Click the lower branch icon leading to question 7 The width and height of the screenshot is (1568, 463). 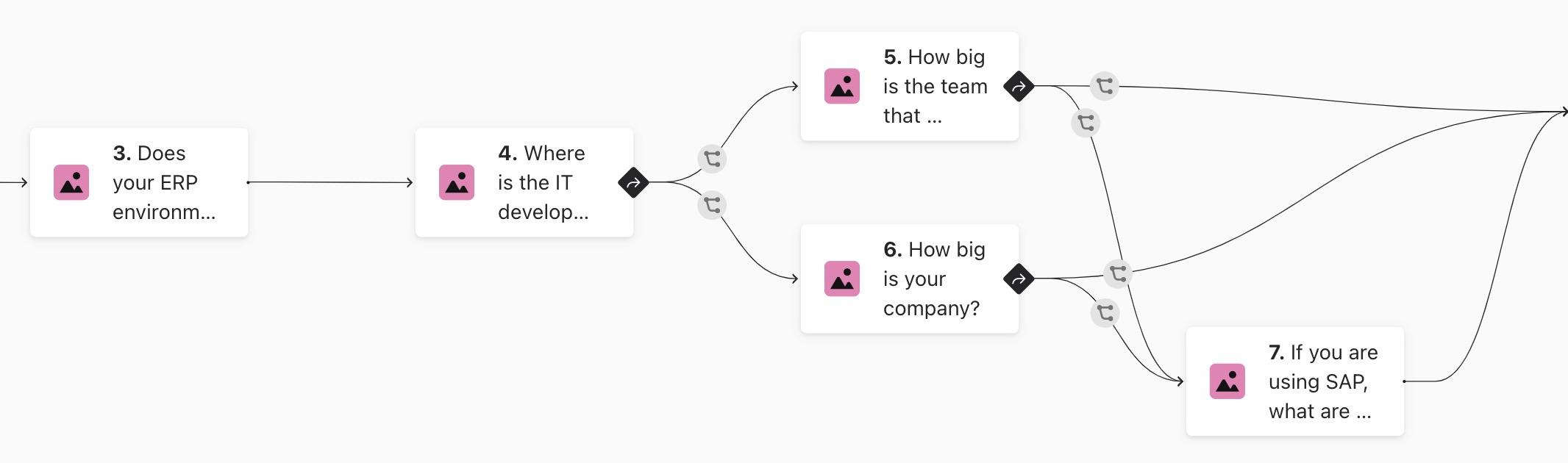click(x=1105, y=313)
